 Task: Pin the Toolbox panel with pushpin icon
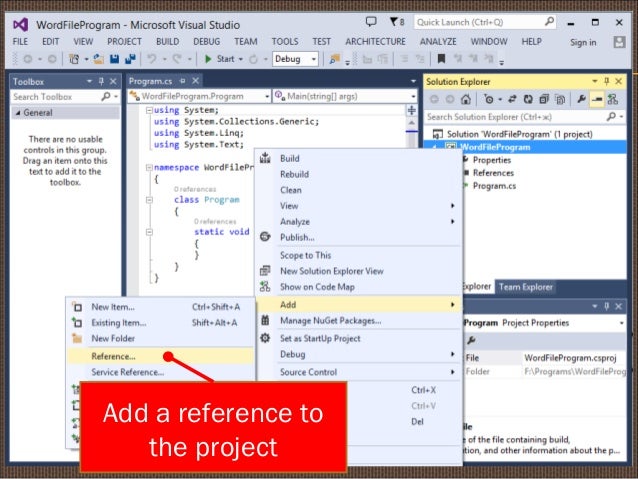point(102,81)
